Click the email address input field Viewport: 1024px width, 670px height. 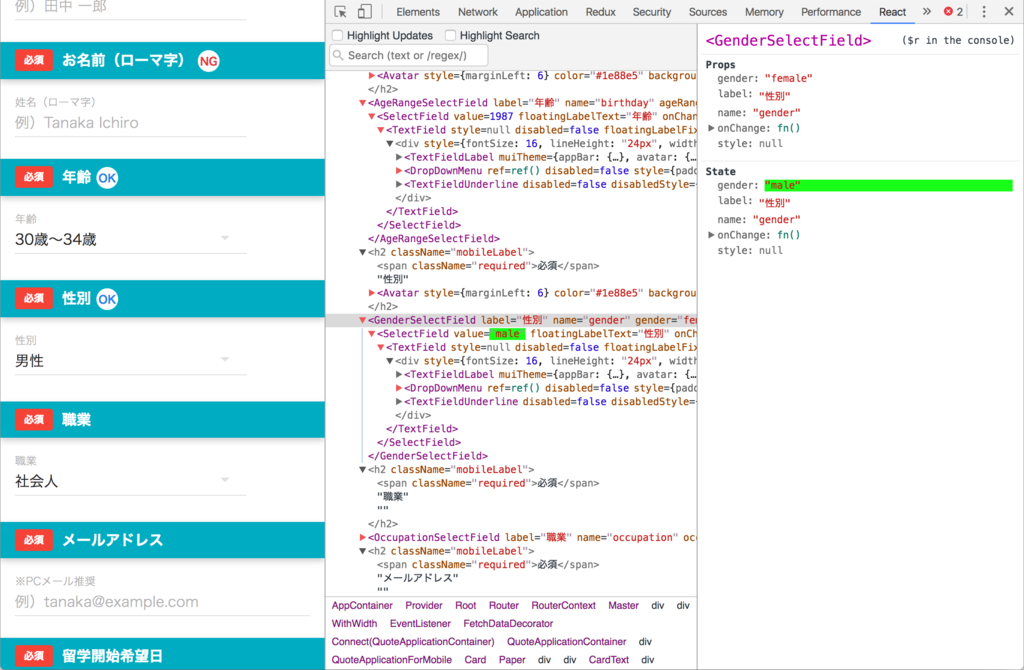[162, 602]
